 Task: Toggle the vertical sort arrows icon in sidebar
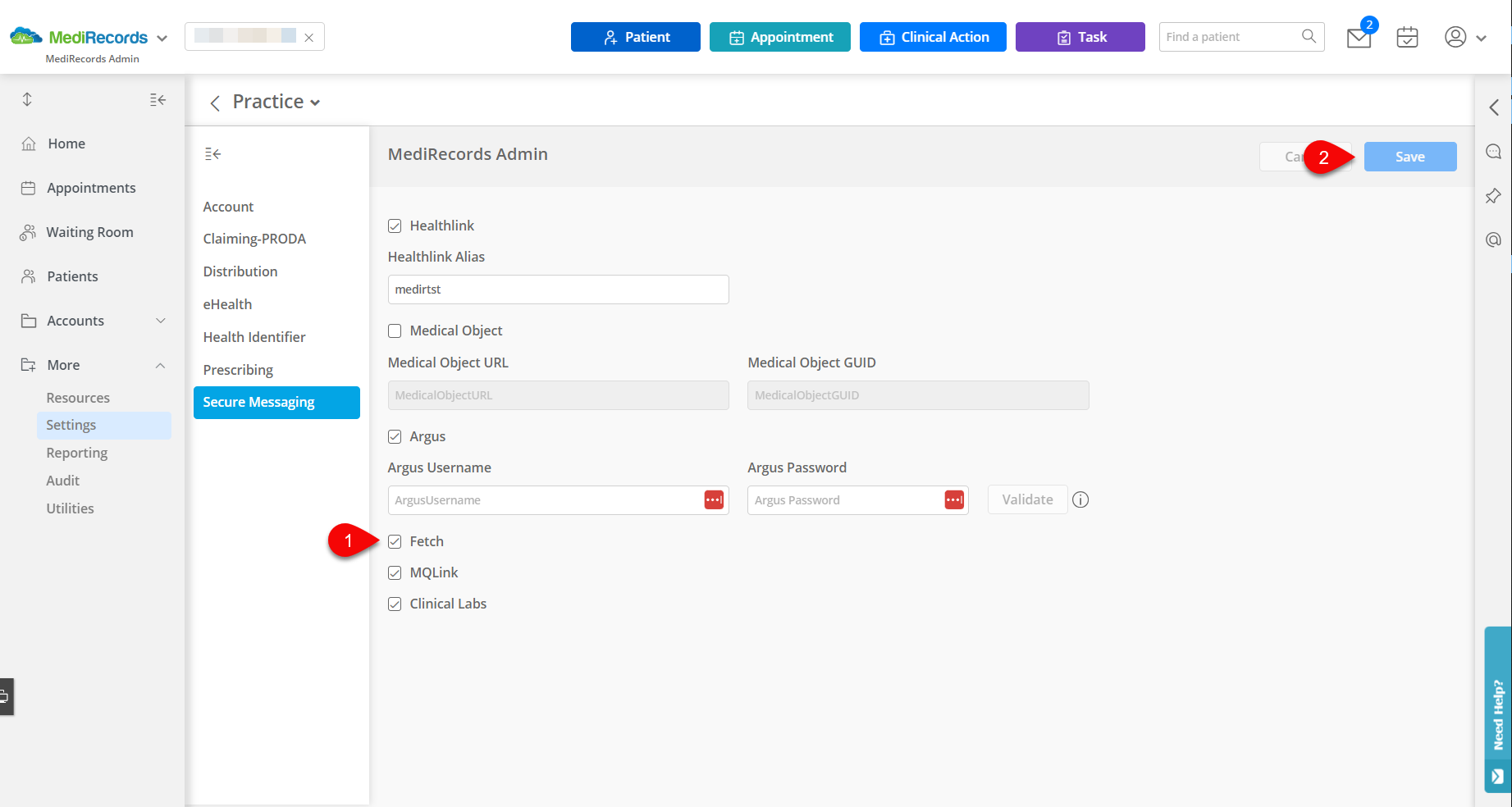(x=27, y=99)
